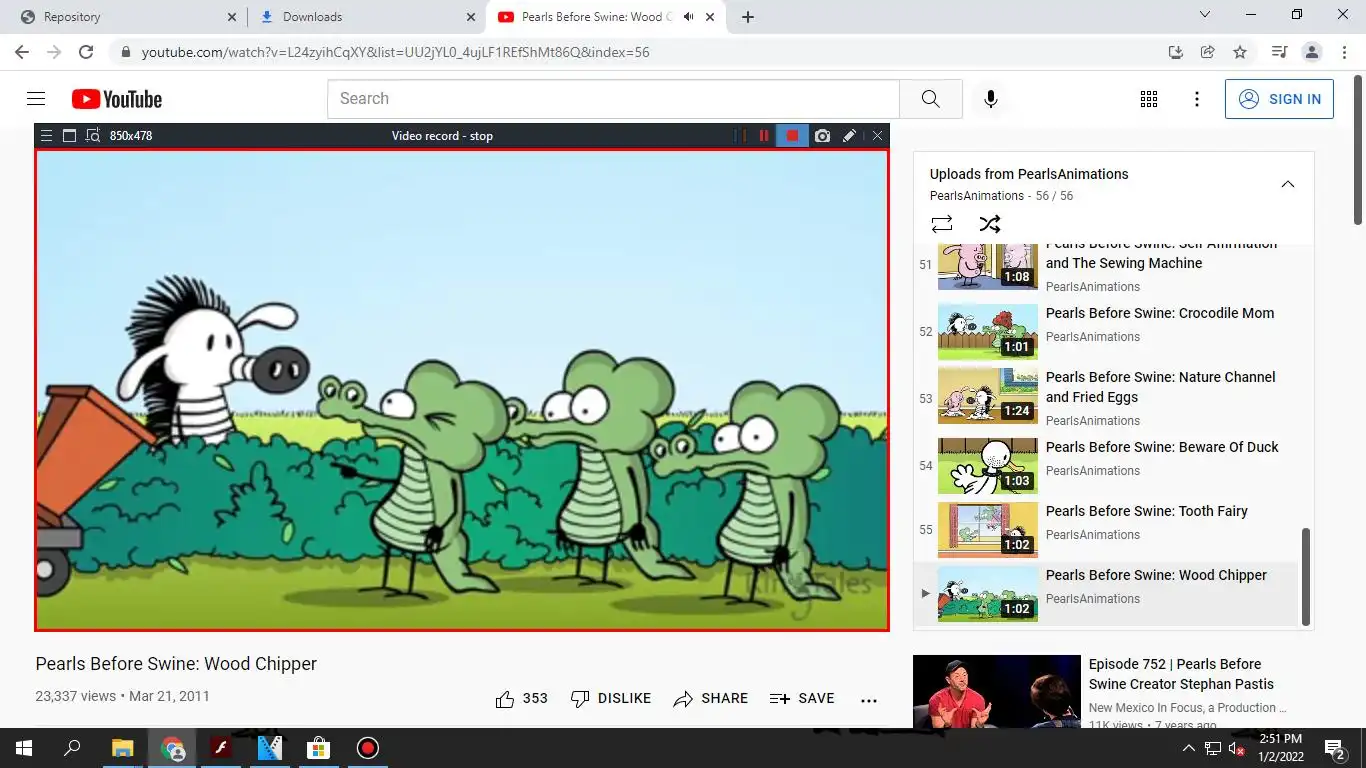Screen dimensions: 1366x768
Task: Pause the video recording
Action: pos(764,136)
